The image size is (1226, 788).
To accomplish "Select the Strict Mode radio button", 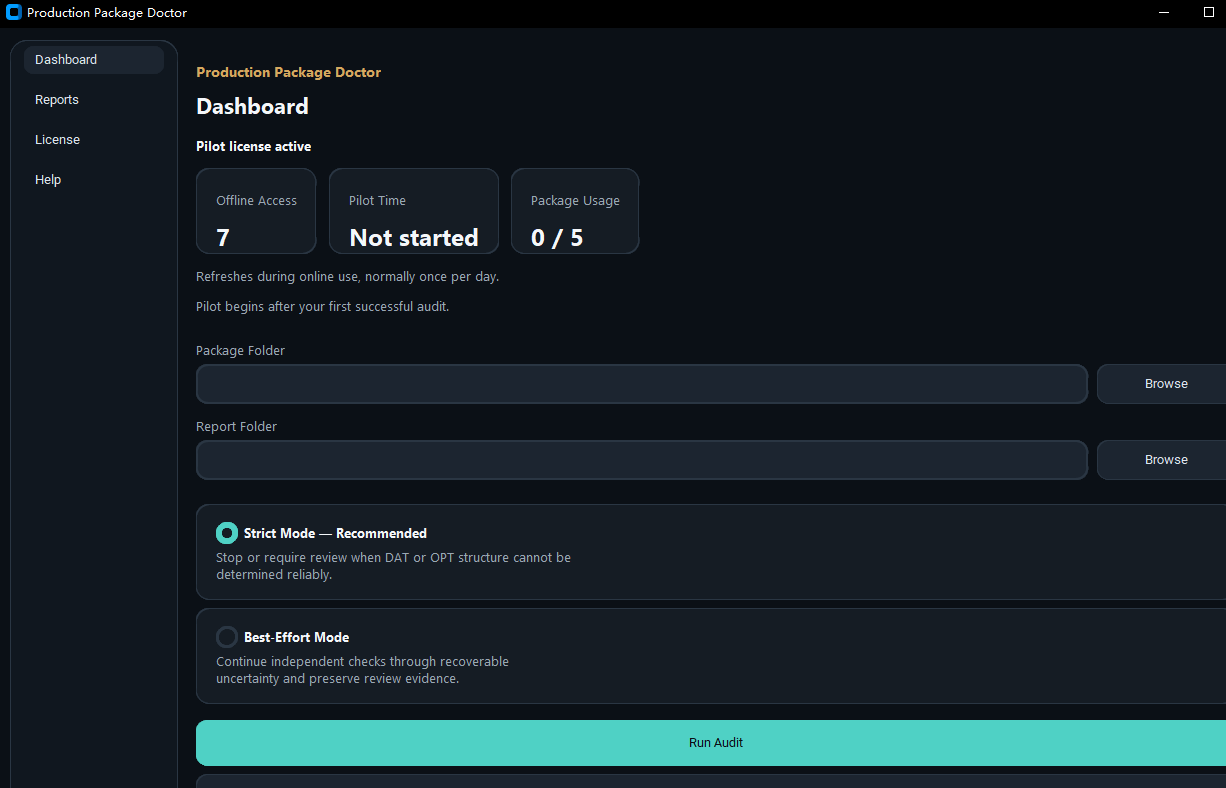I will pos(227,533).
